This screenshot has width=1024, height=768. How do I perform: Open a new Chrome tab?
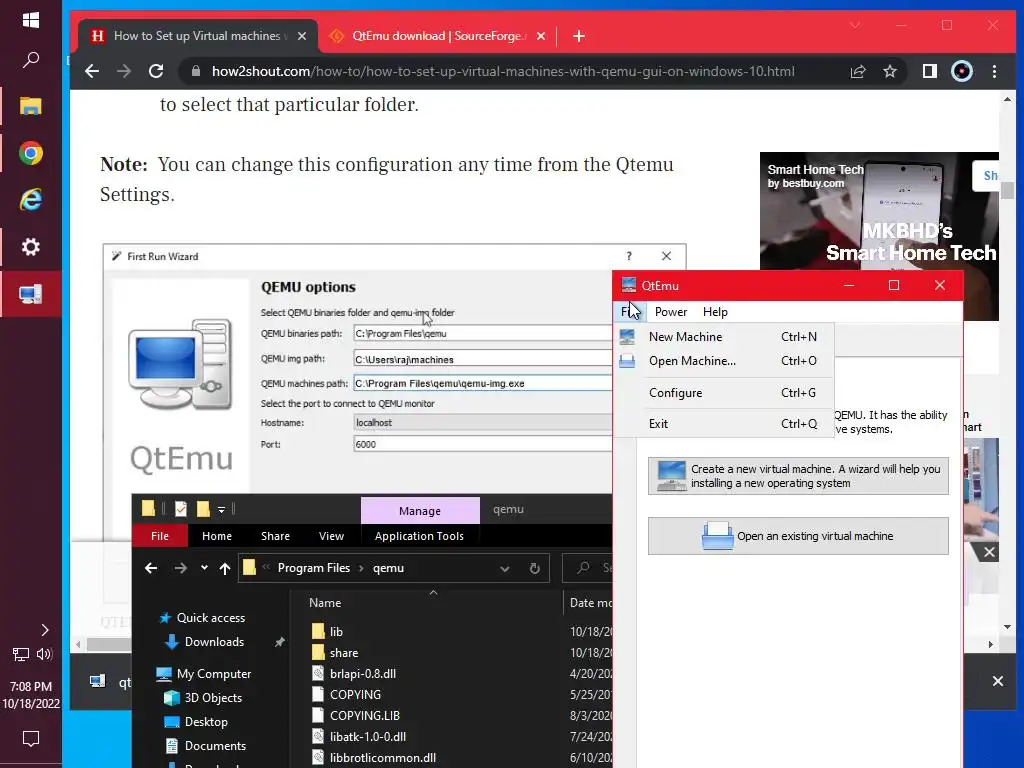579,36
